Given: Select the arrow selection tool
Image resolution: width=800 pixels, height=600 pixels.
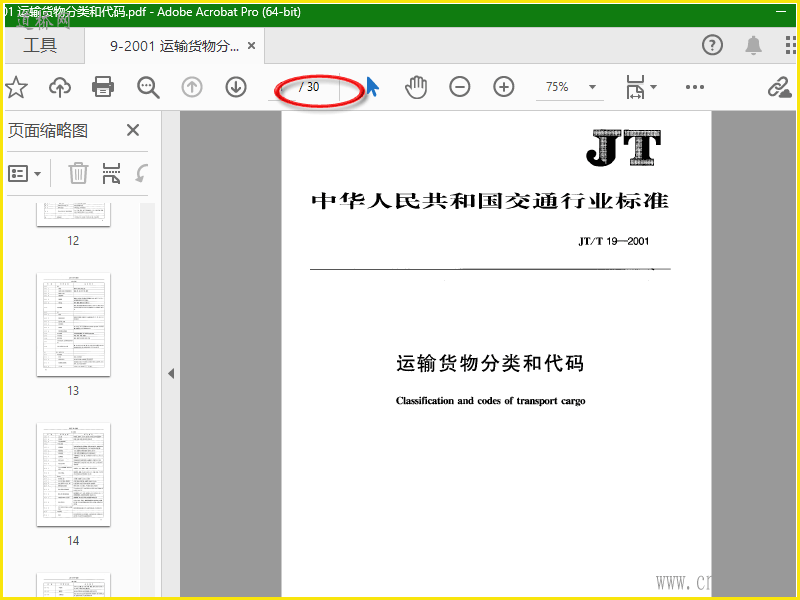Looking at the screenshot, I should click(373, 87).
